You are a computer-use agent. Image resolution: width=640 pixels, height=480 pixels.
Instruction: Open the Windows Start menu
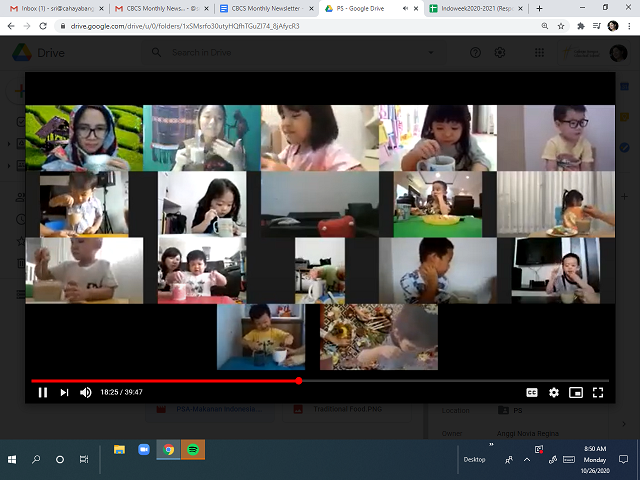pyautogui.click(x=12, y=459)
